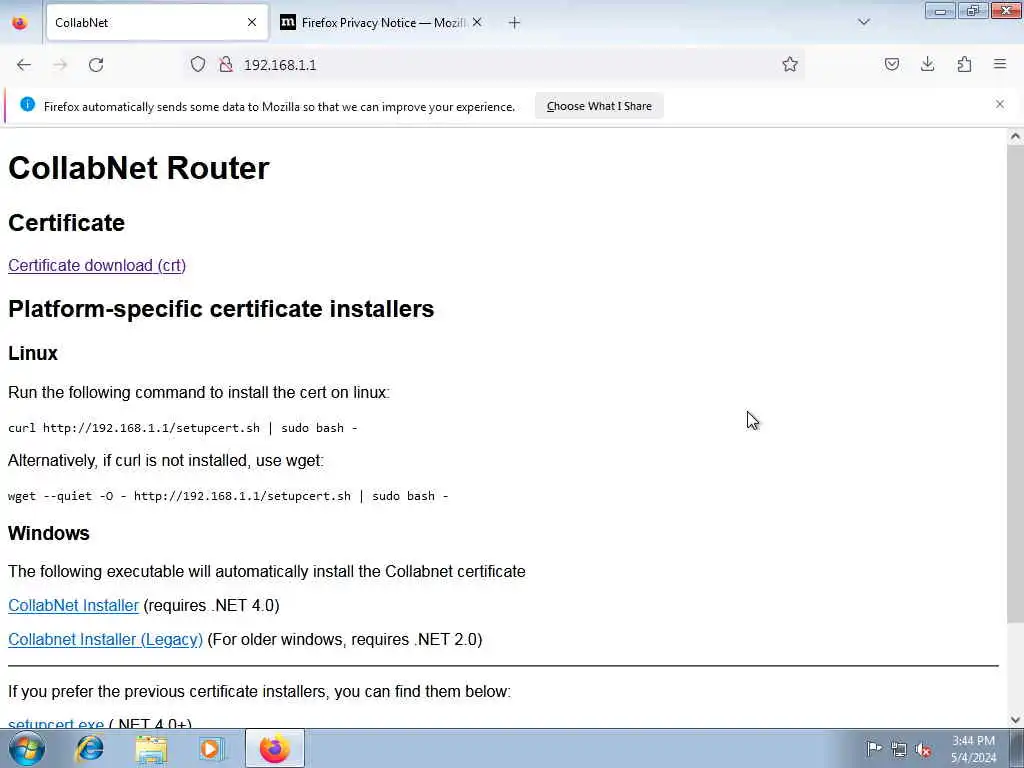Open Certificate download (crt) link
This screenshot has height=768, width=1024.
pos(97,265)
